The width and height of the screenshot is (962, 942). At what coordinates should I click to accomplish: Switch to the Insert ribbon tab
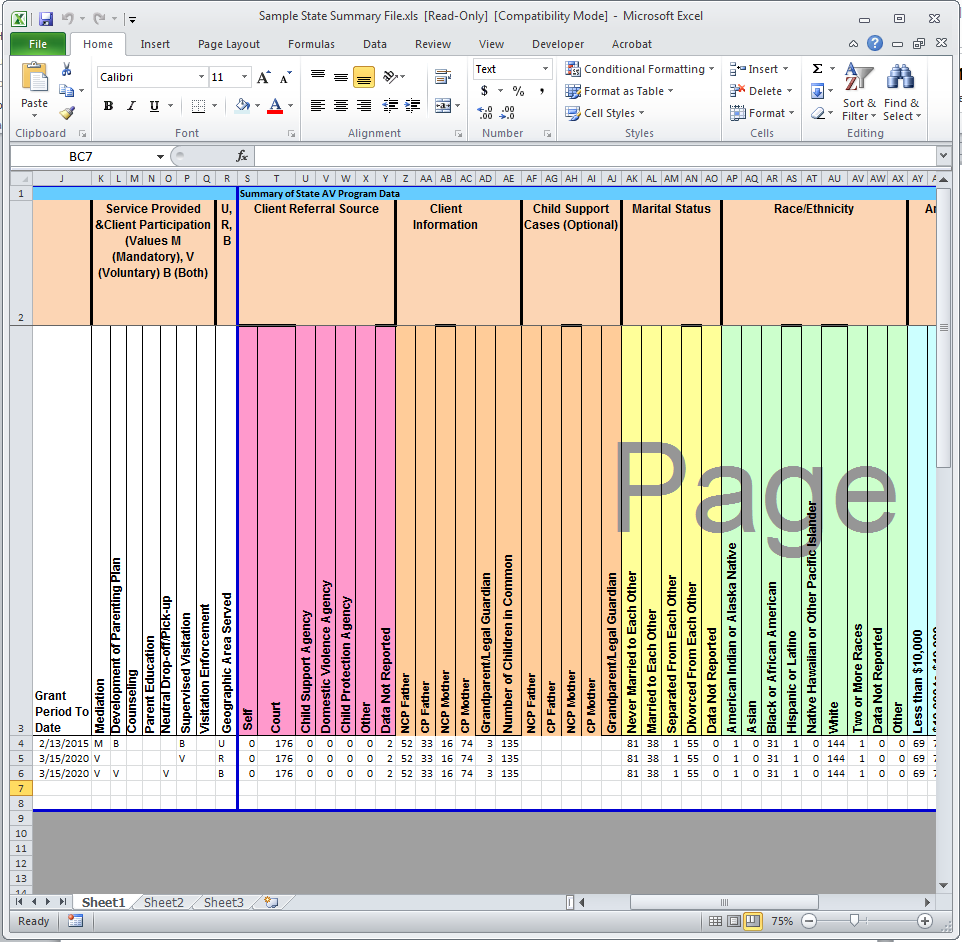[155, 44]
